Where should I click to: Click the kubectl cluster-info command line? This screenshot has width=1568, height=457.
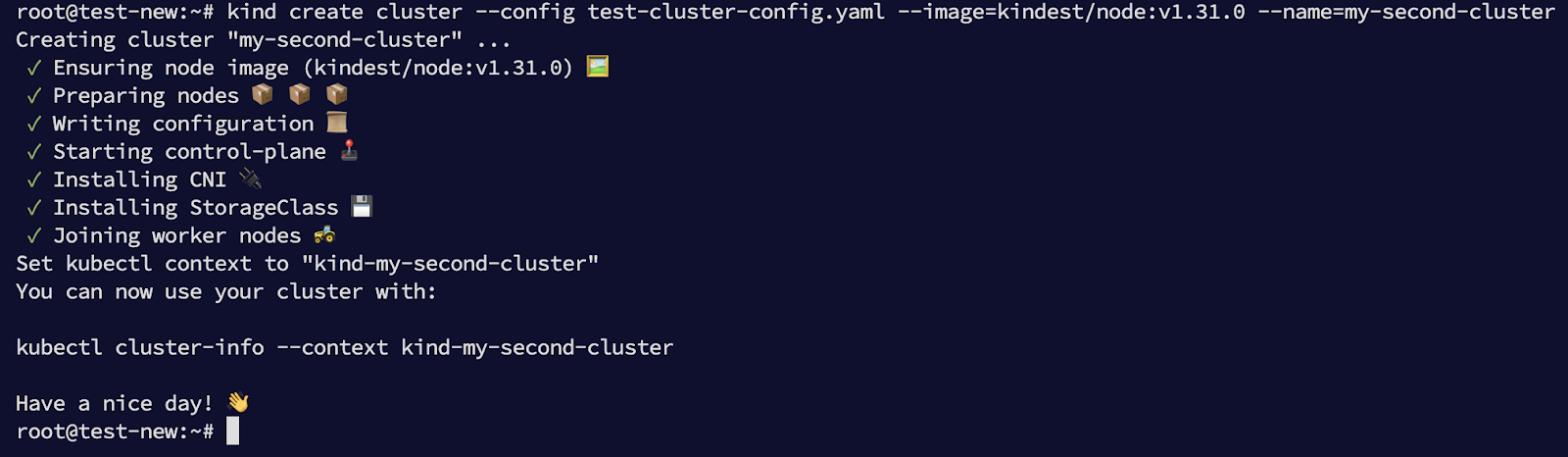(x=344, y=348)
